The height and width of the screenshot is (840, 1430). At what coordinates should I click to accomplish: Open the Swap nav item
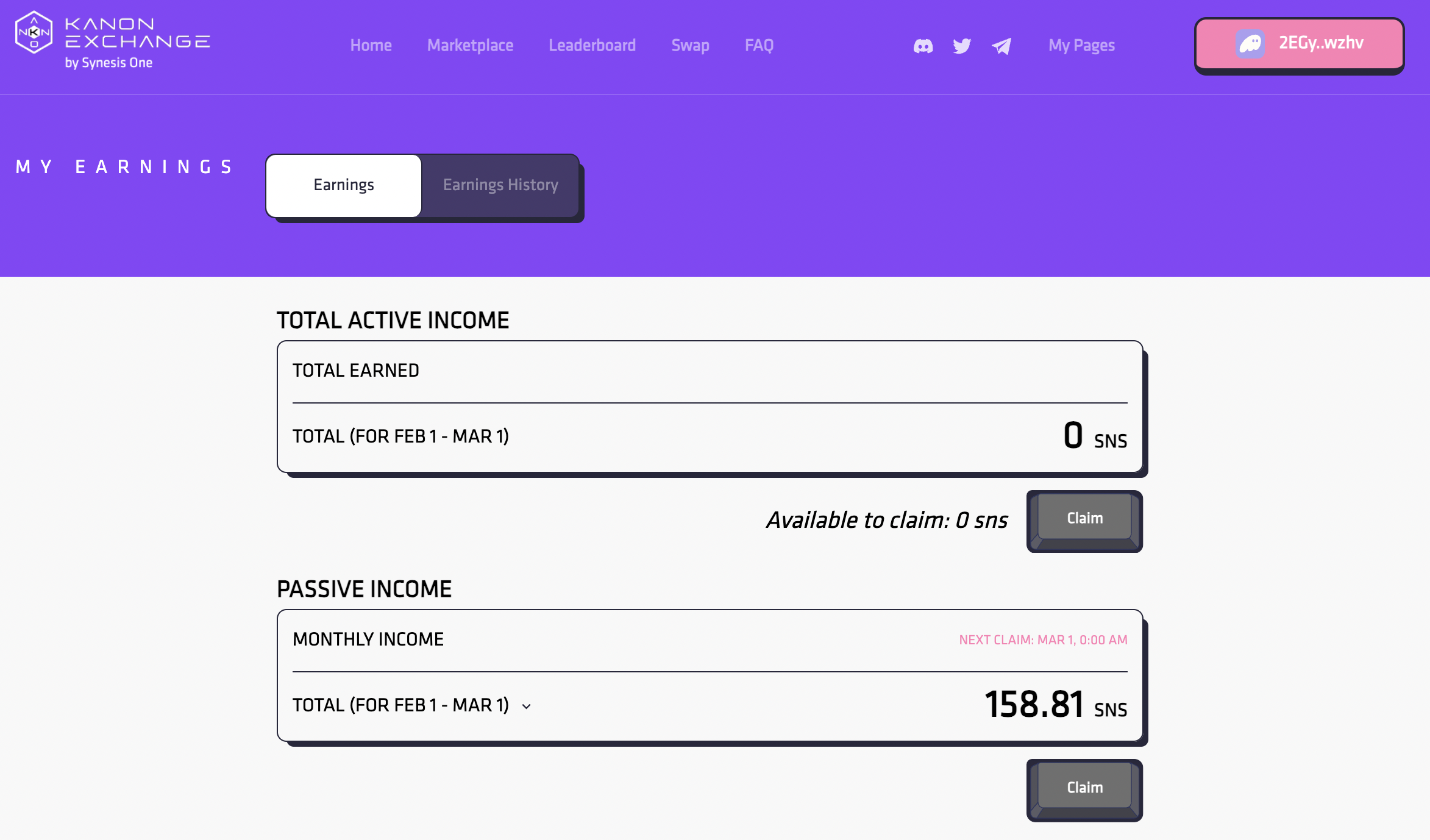[x=690, y=45]
